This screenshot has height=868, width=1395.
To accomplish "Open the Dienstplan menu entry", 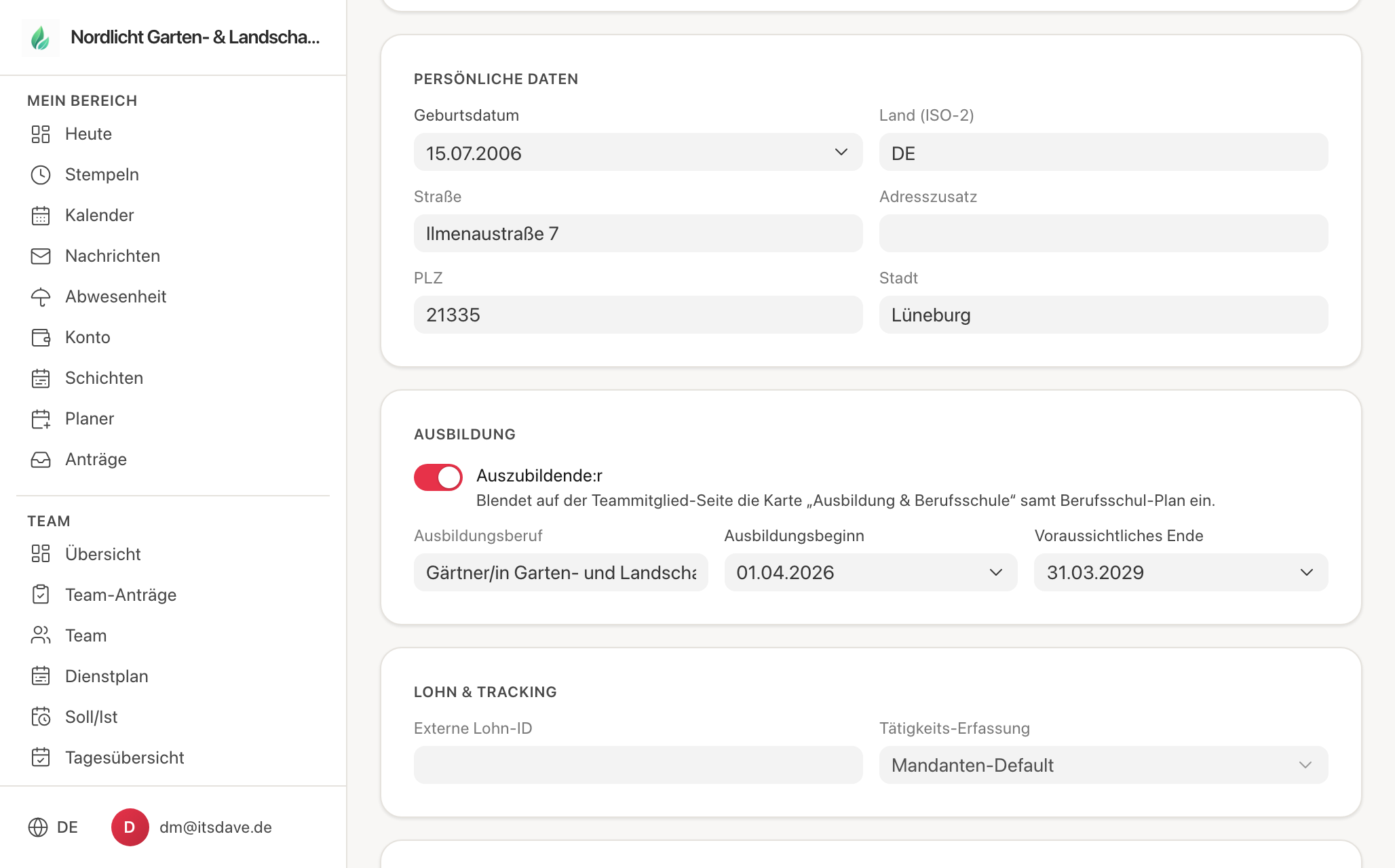I will (x=107, y=676).
